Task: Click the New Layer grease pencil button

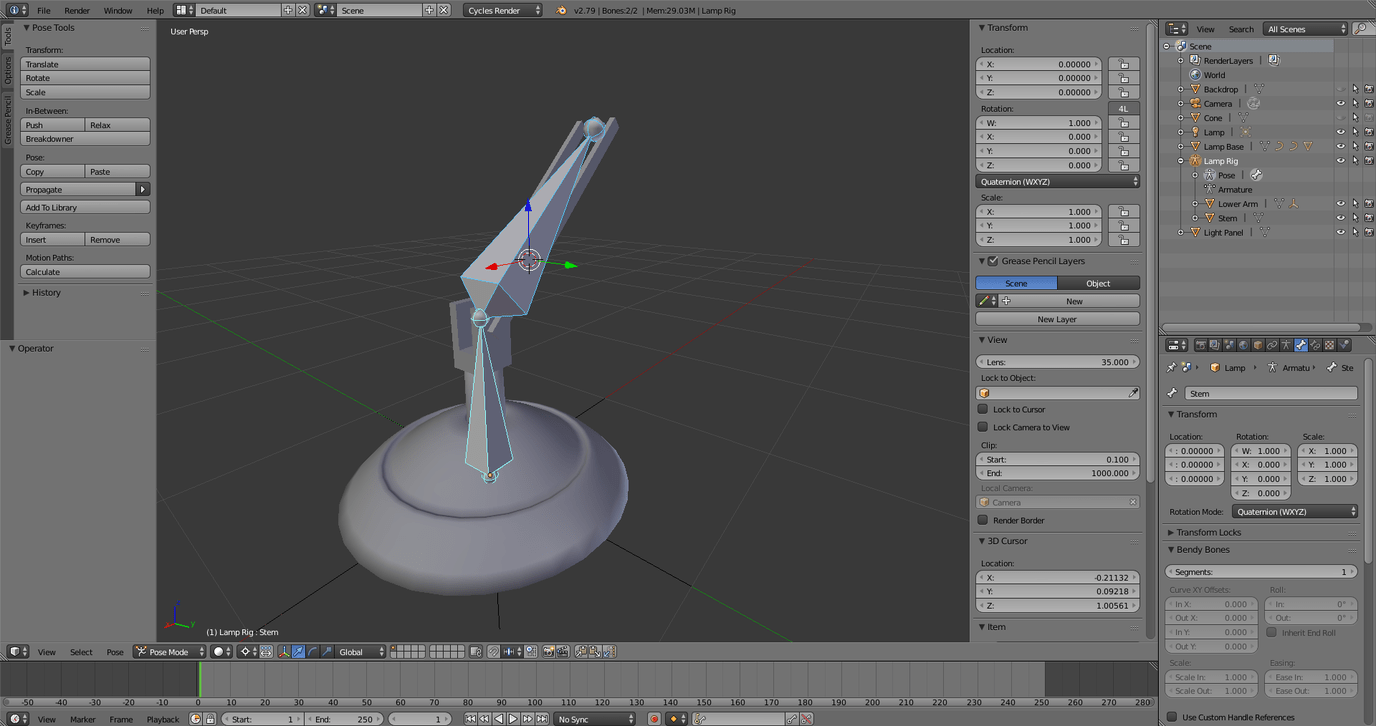Action: [1057, 319]
